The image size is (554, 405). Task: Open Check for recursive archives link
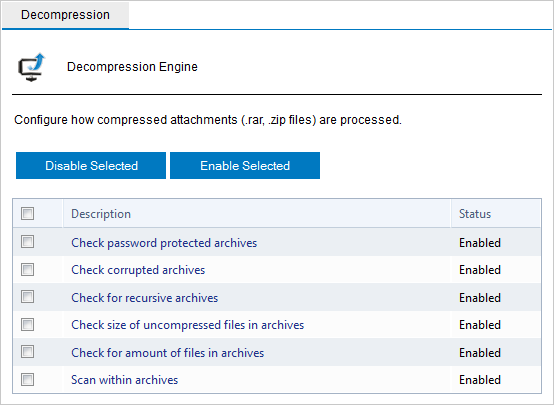(145, 298)
